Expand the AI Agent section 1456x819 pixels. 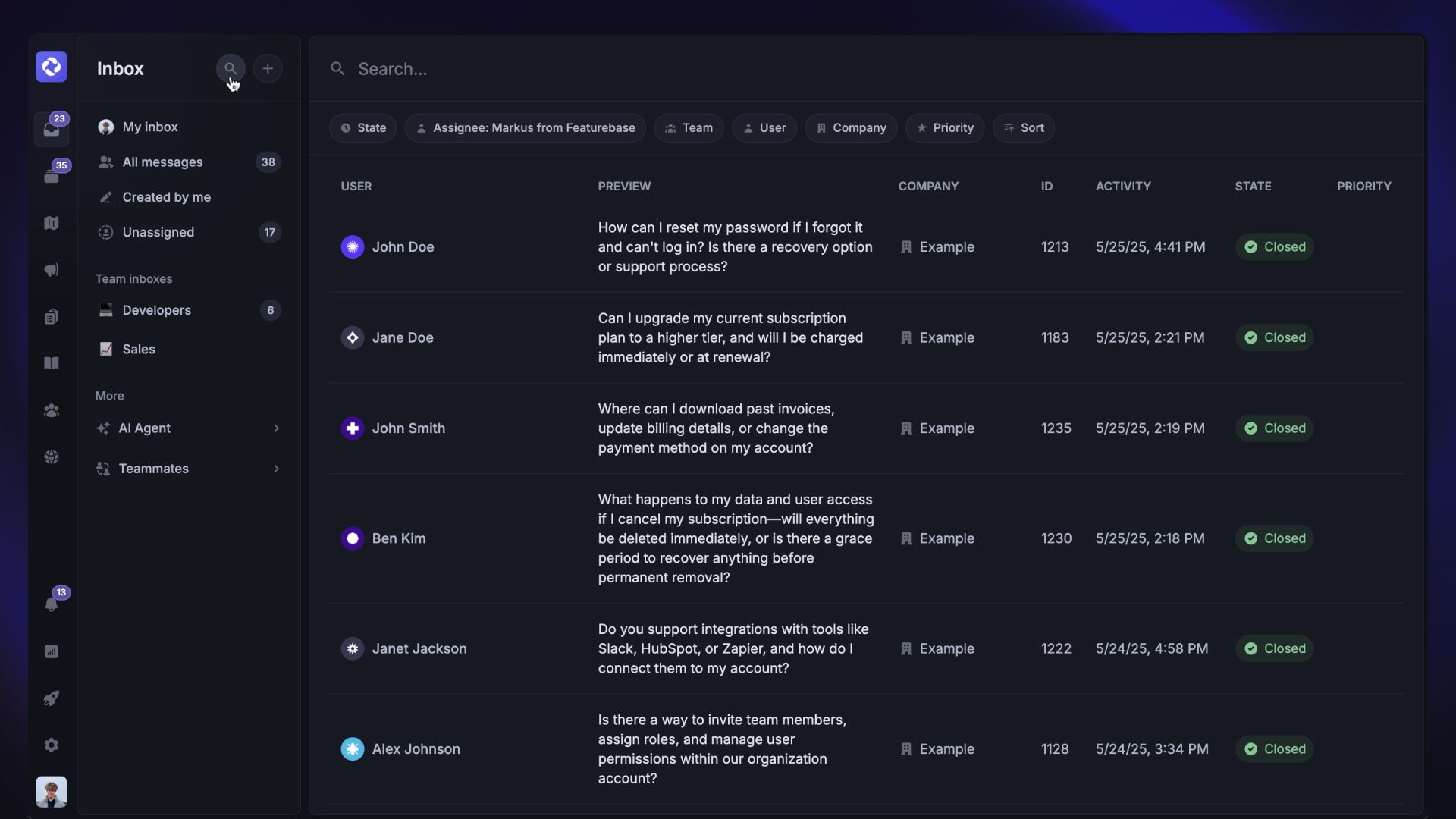[x=188, y=428]
